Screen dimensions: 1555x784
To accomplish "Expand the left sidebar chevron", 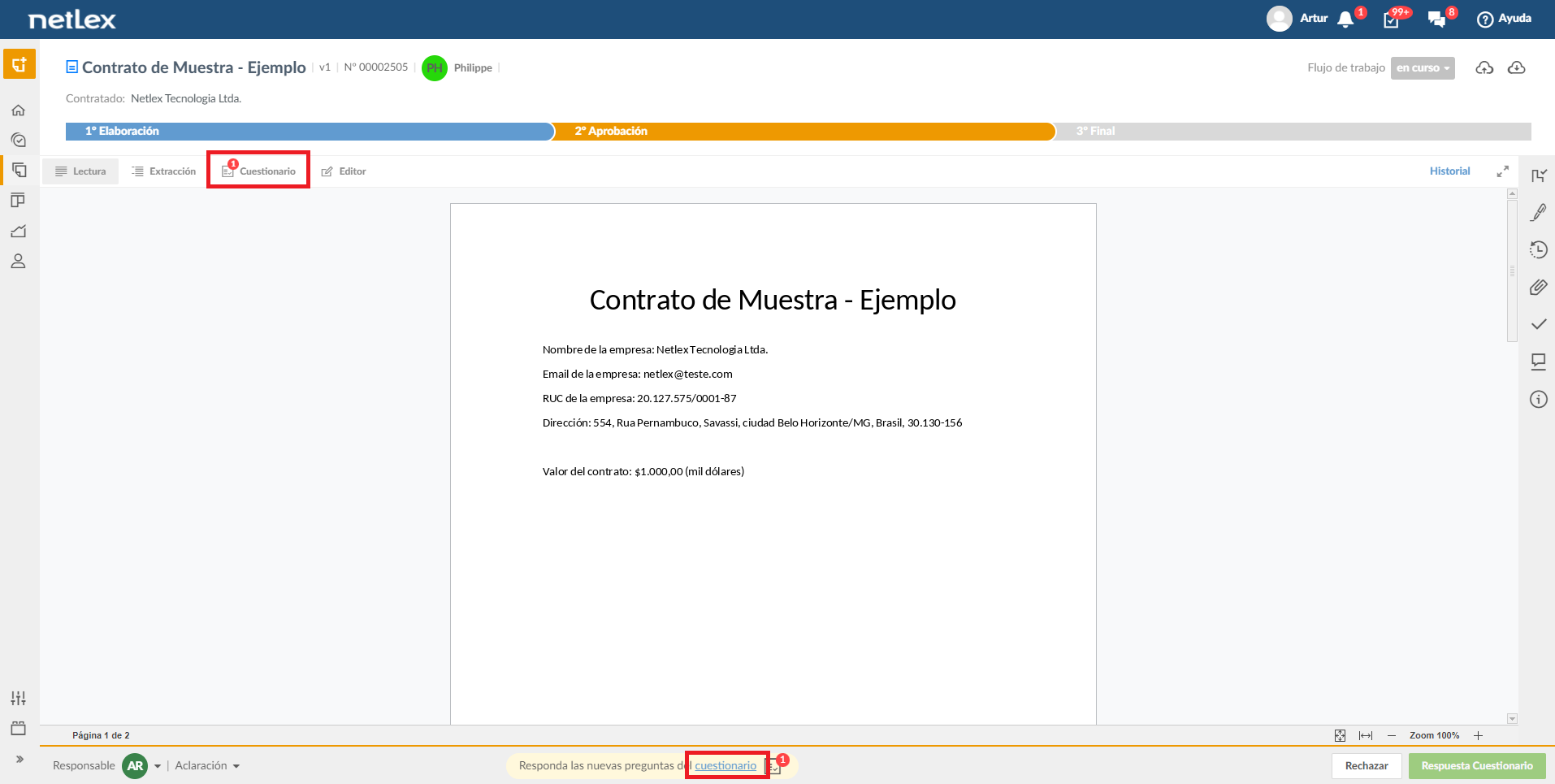I will (x=19, y=759).
